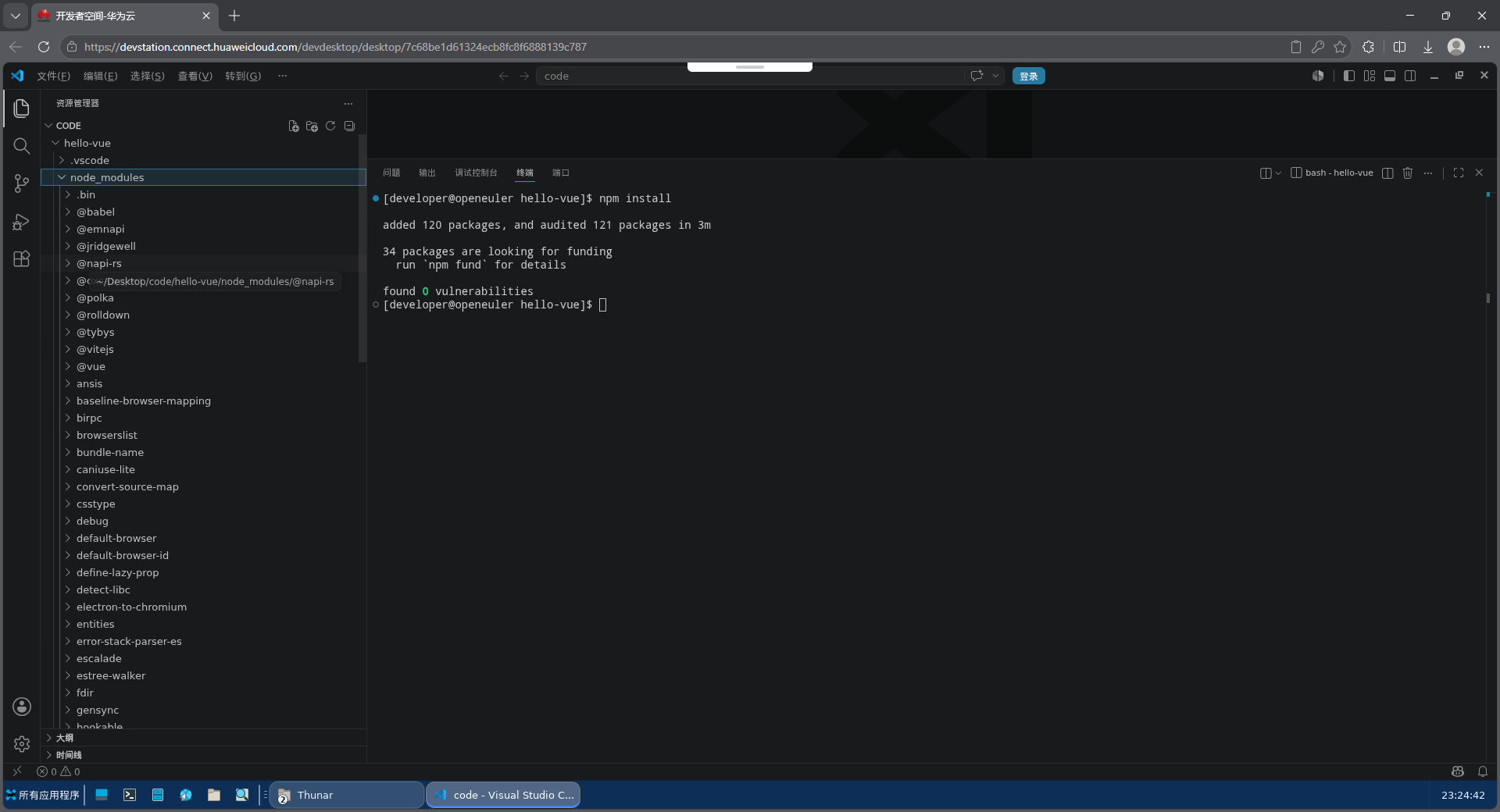The width and height of the screenshot is (1500, 812).
Task: Show errors and warnings count
Action: [59, 771]
